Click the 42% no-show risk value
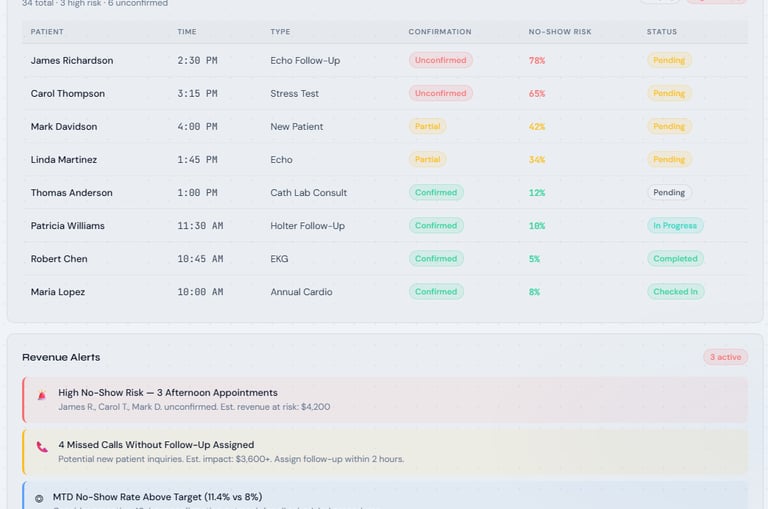768x509 pixels. click(537, 127)
